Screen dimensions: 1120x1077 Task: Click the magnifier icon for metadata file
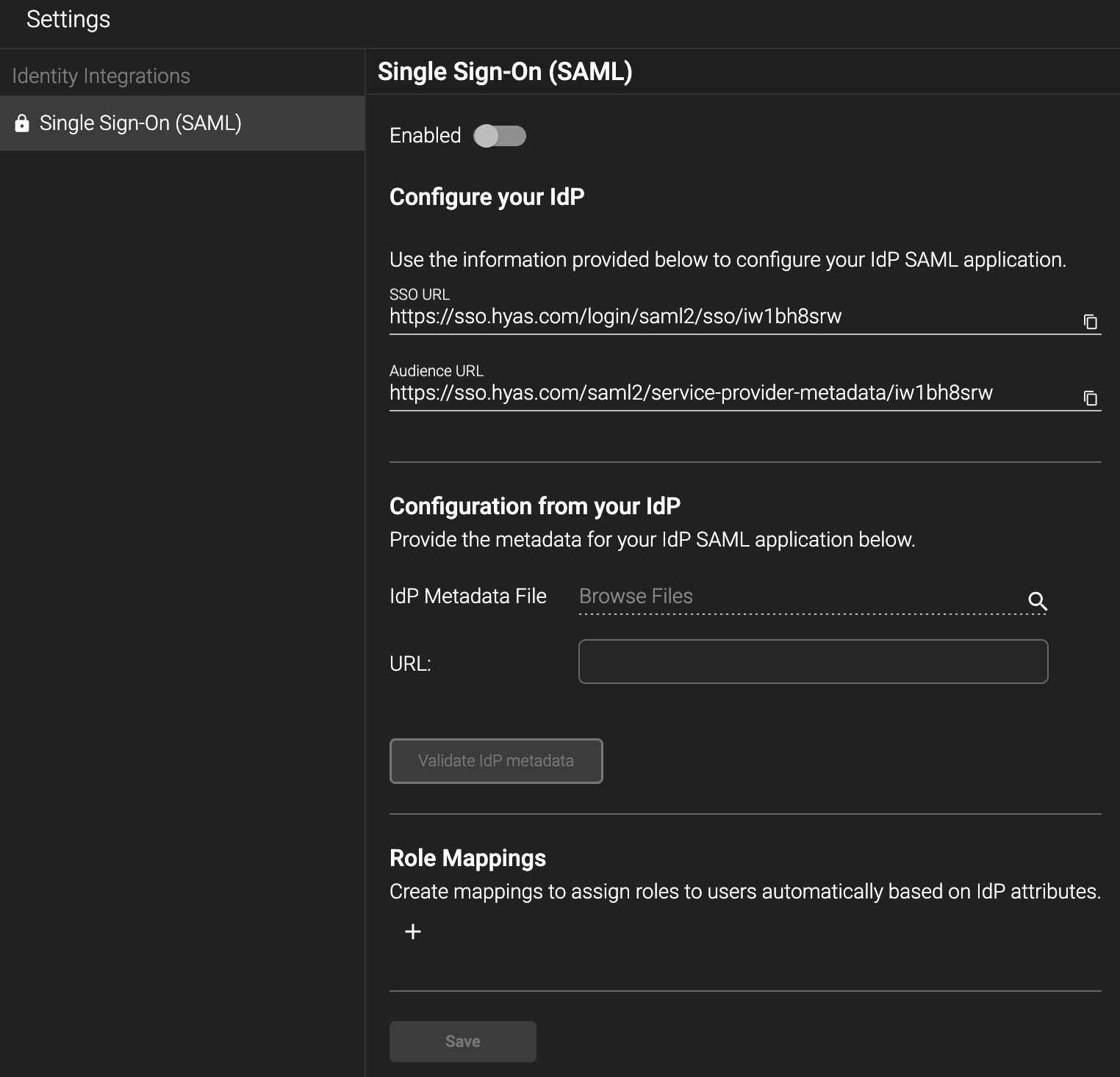1037,601
